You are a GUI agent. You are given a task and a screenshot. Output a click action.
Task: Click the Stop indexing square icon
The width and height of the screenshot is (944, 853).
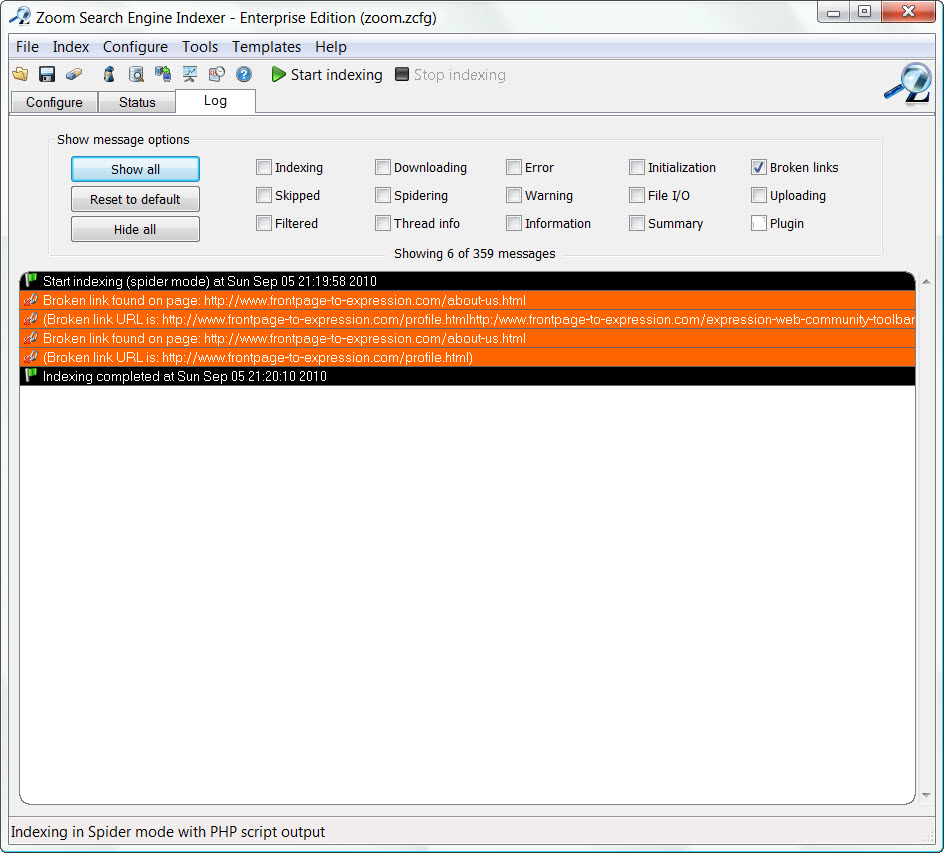[402, 74]
